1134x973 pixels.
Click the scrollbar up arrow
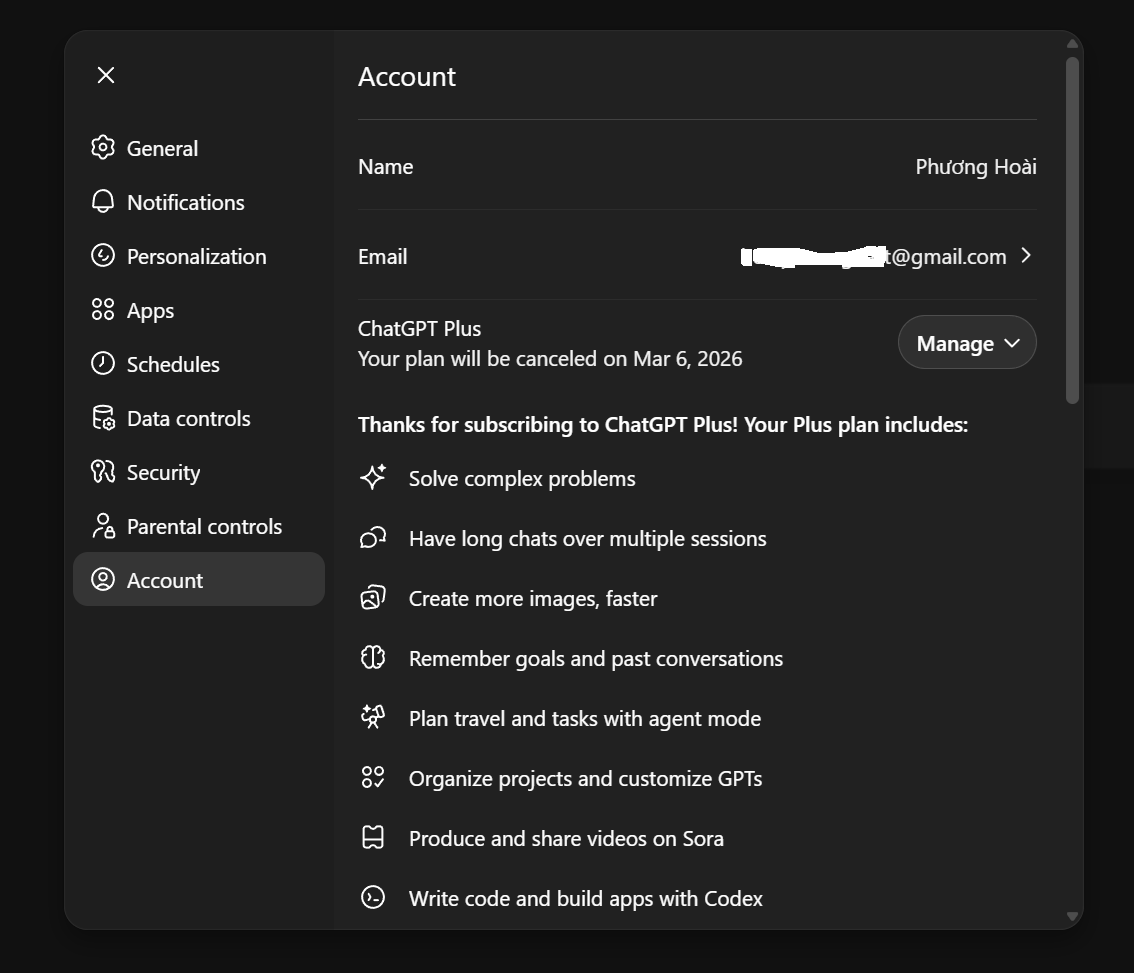click(1073, 44)
